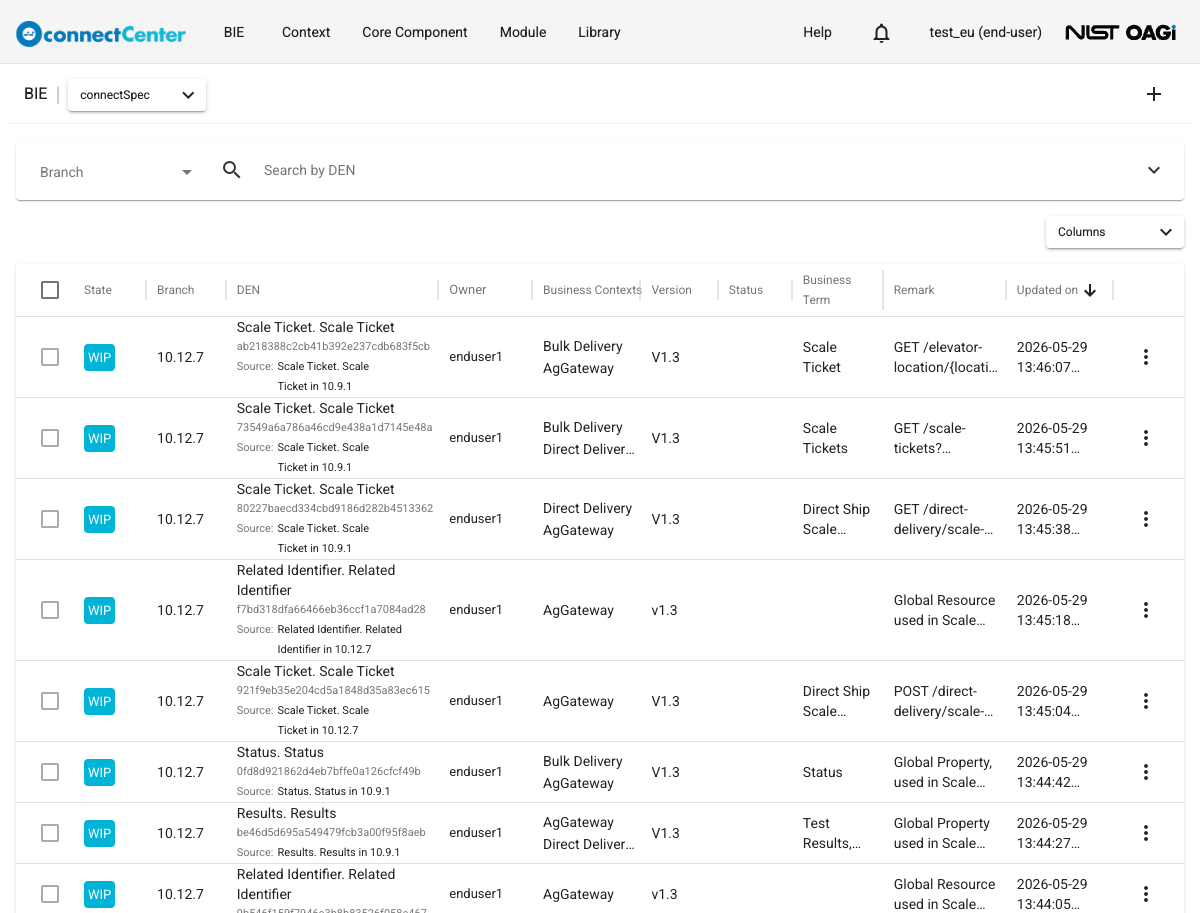Expand the advanced search panel chevron
The height and width of the screenshot is (913, 1200).
1154,170
